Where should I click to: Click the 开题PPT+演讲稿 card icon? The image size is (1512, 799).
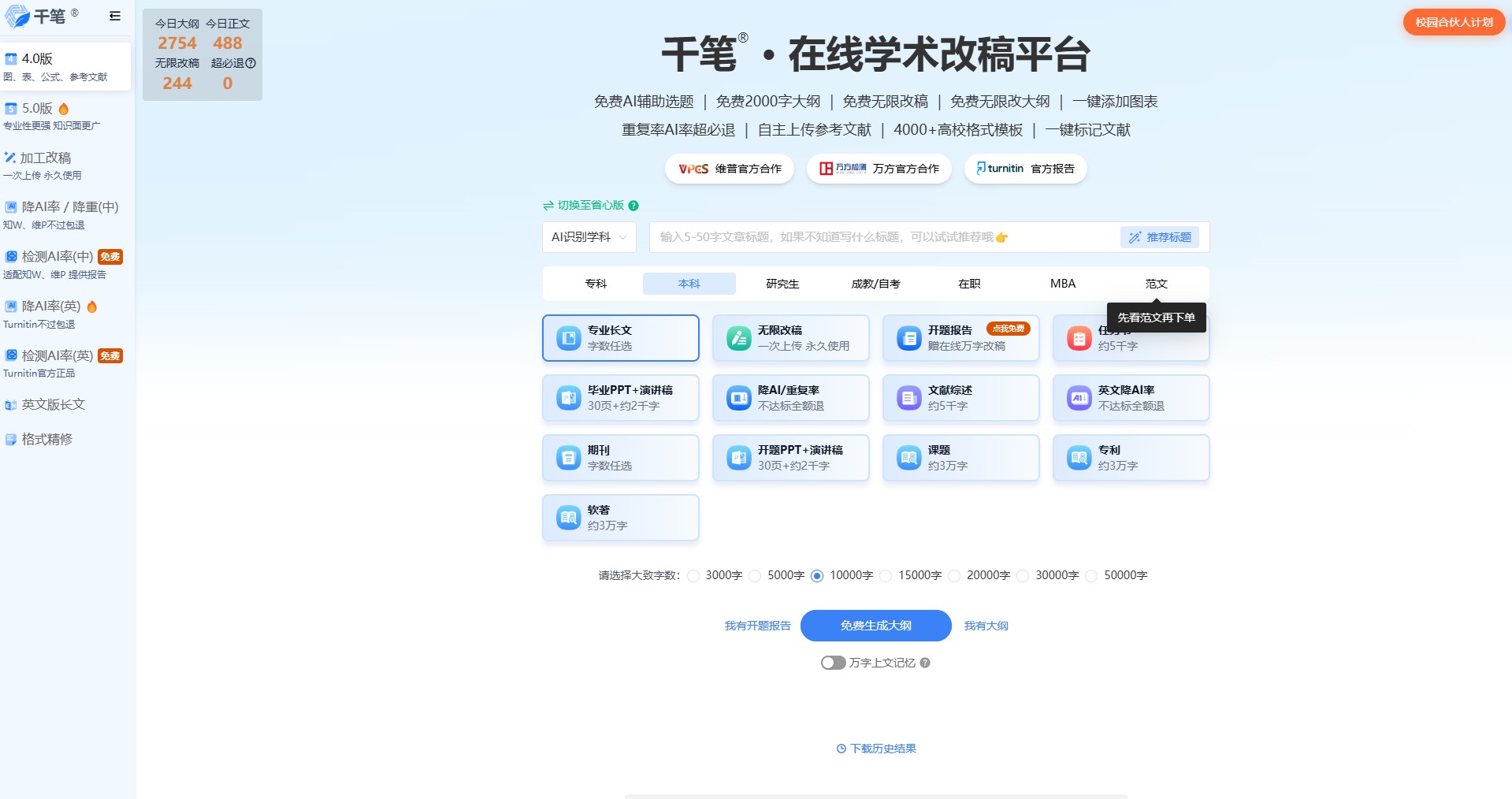point(739,458)
